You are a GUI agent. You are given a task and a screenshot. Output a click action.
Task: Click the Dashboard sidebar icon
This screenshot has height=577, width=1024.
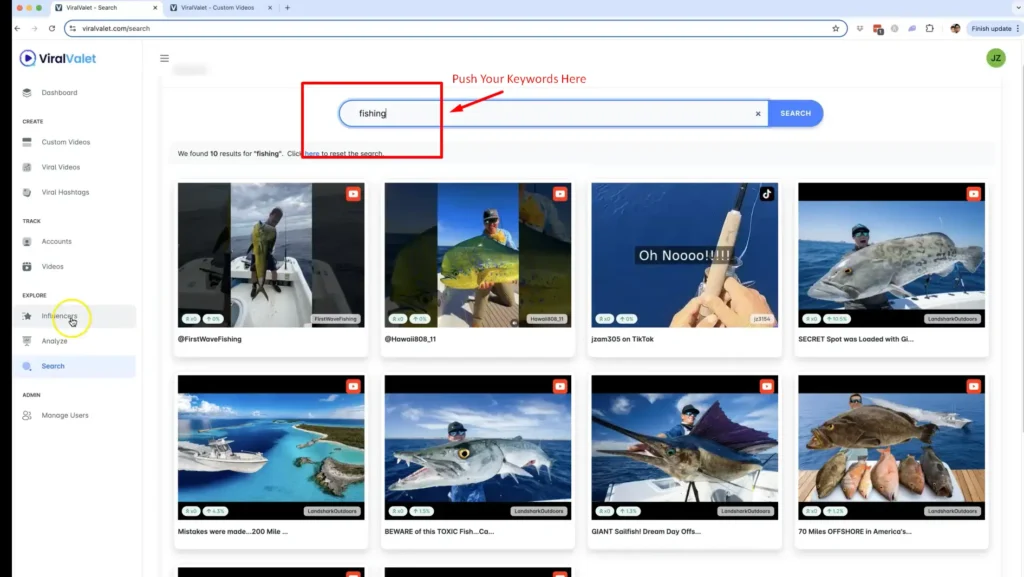[28, 93]
